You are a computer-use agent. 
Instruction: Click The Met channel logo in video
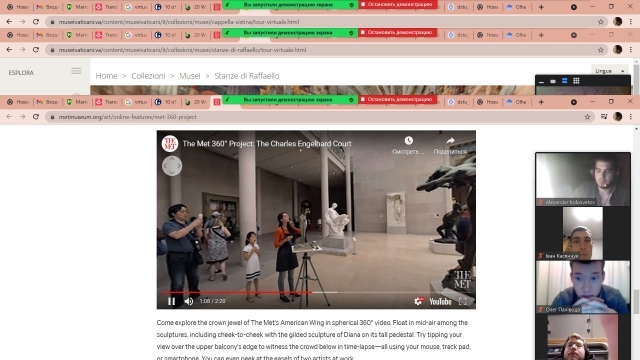(x=170, y=144)
